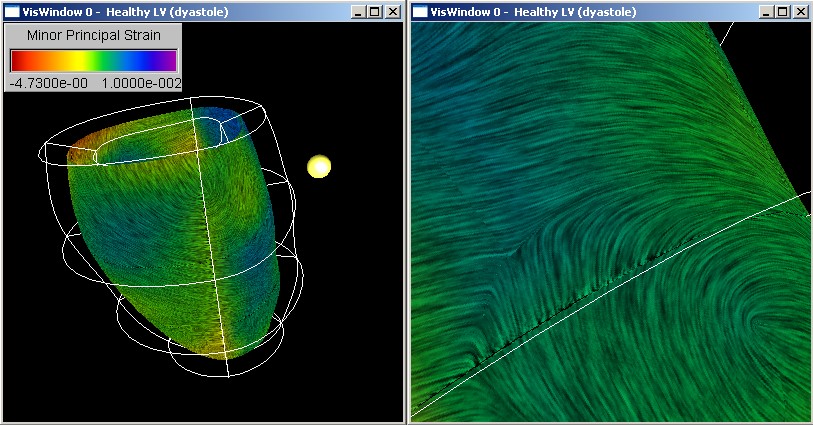Click the left ventricle heart model surface
This screenshot has width=813, height=425.
(176, 233)
